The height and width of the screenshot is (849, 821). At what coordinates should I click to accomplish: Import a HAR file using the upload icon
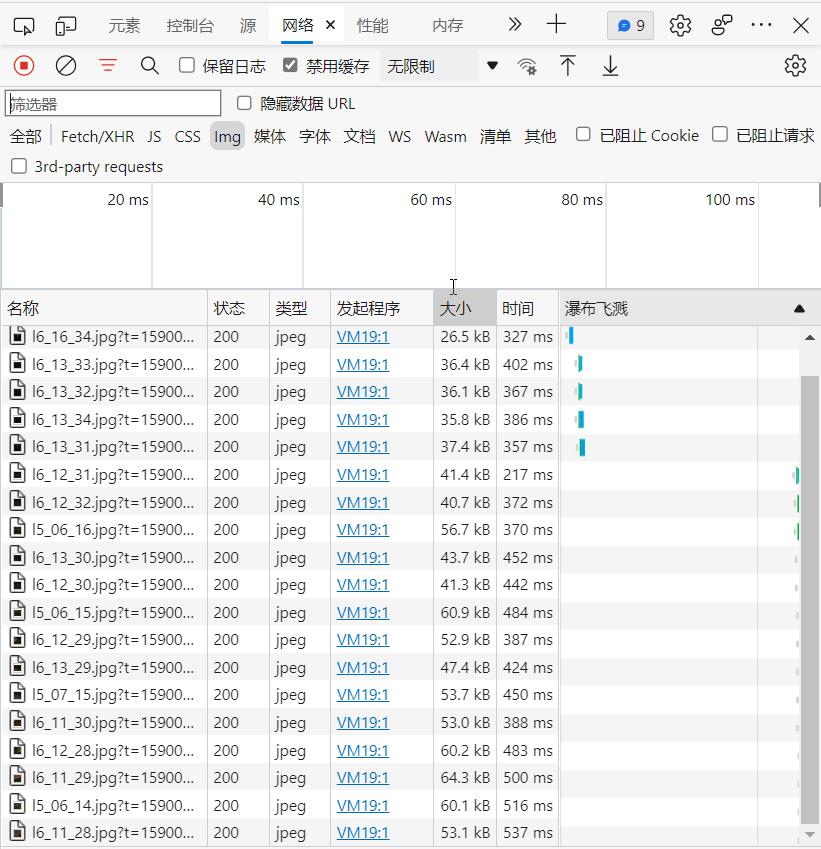(568, 66)
